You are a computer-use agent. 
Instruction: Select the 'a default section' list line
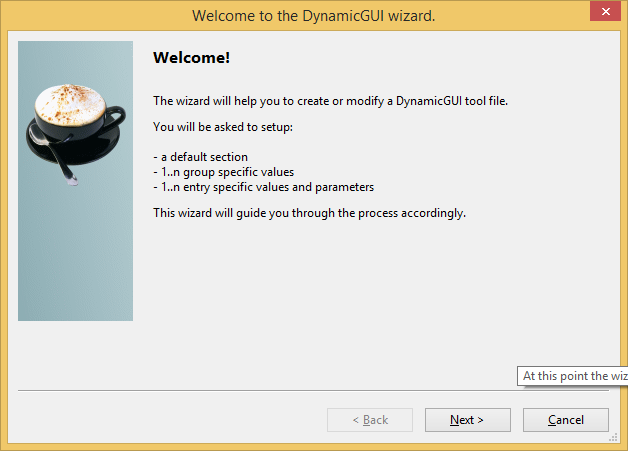200,157
